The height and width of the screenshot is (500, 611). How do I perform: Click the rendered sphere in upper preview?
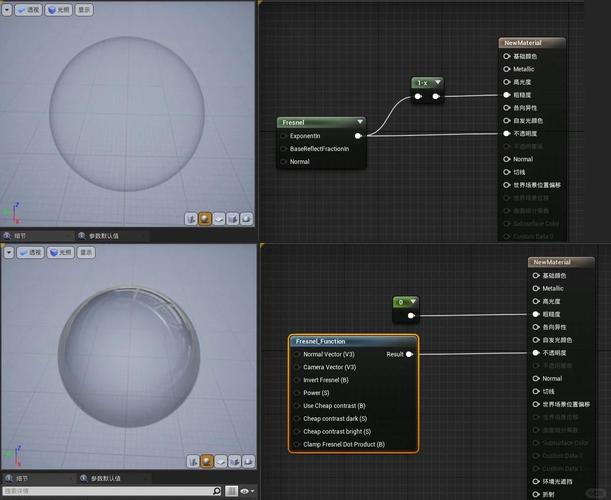click(x=127, y=114)
